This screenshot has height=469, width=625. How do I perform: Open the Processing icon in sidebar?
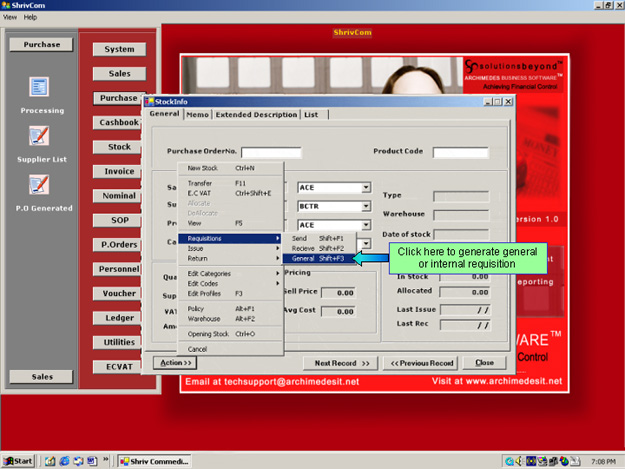[x=39, y=86]
